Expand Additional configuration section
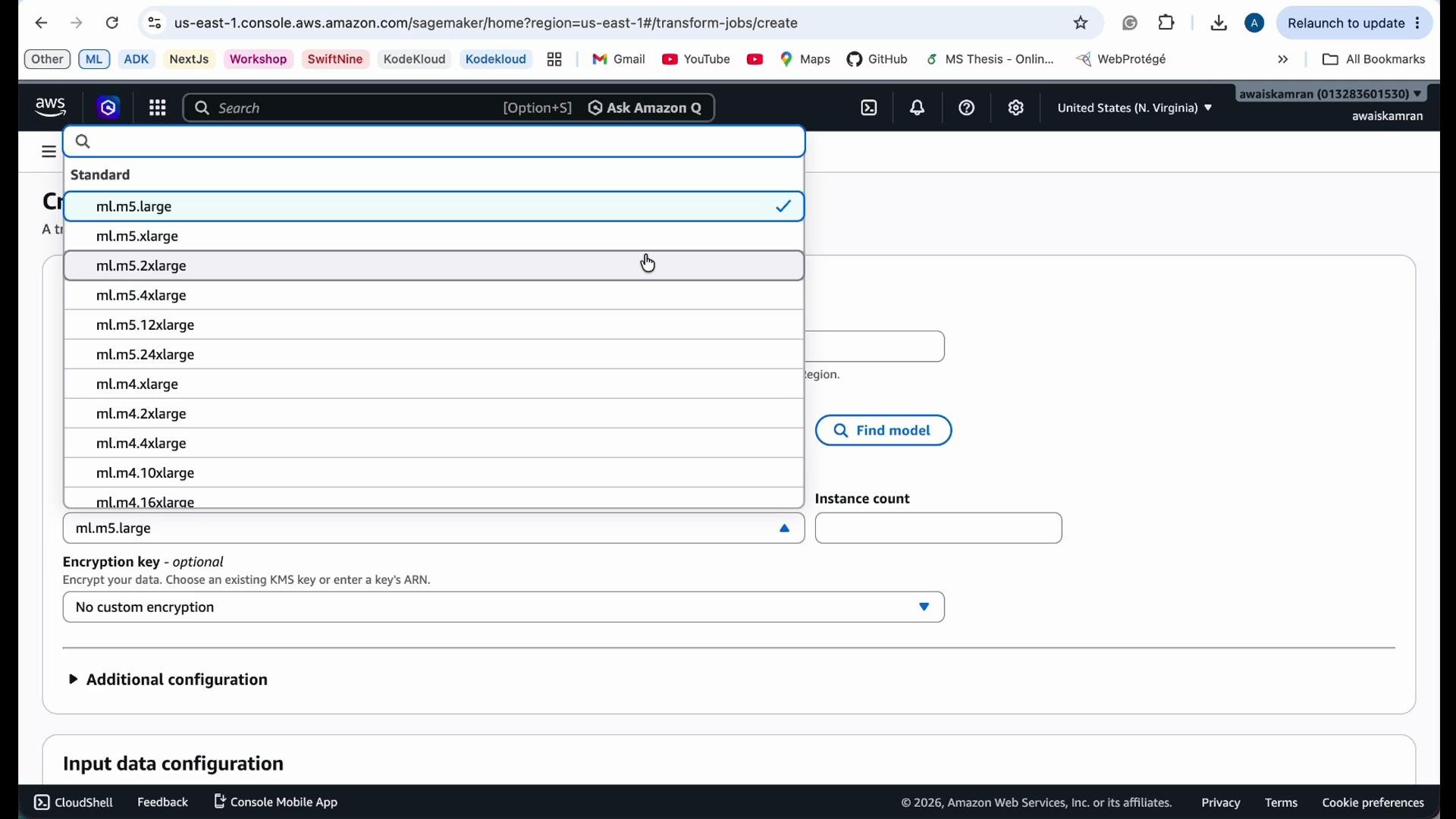Image resolution: width=1456 pixels, height=819 pixels. (x=168, y=680)
